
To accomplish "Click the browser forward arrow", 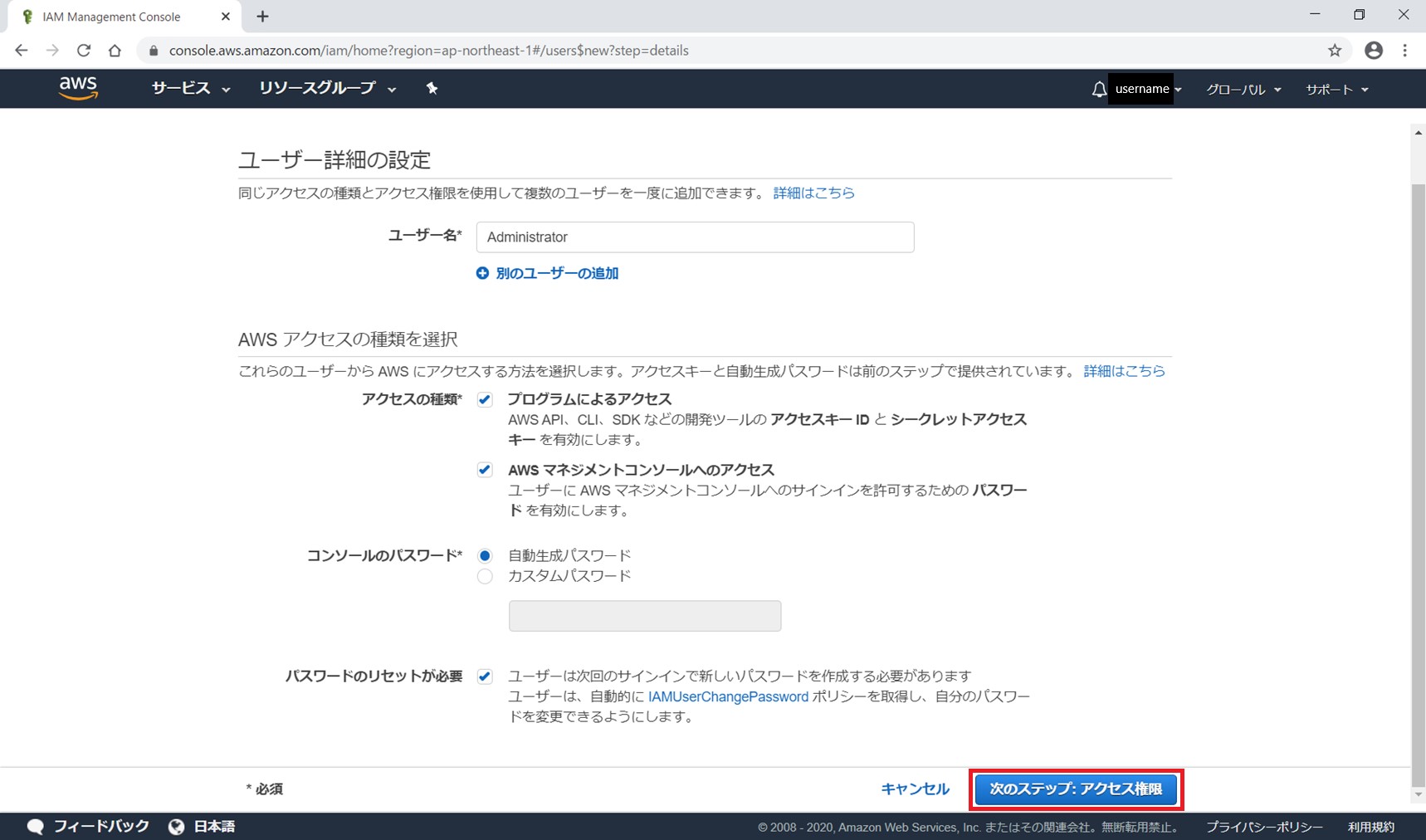I will 52,51.
